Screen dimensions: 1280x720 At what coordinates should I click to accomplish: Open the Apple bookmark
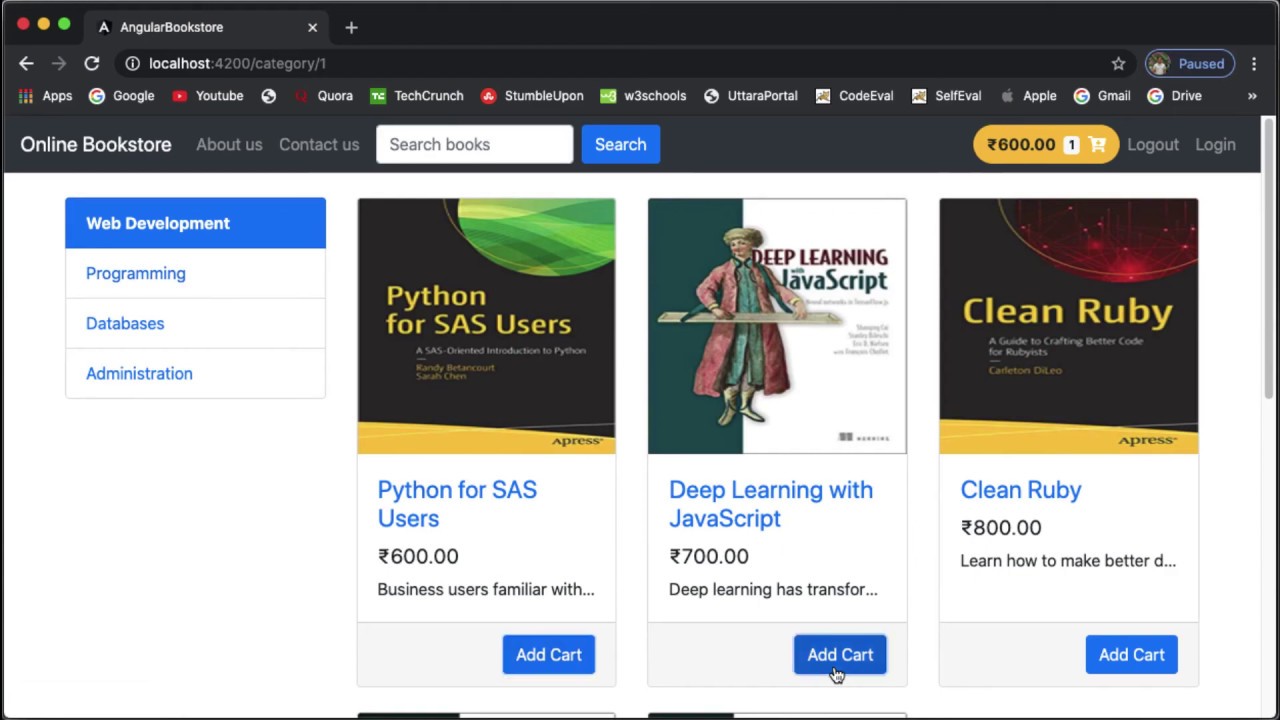coord(1029,96)
